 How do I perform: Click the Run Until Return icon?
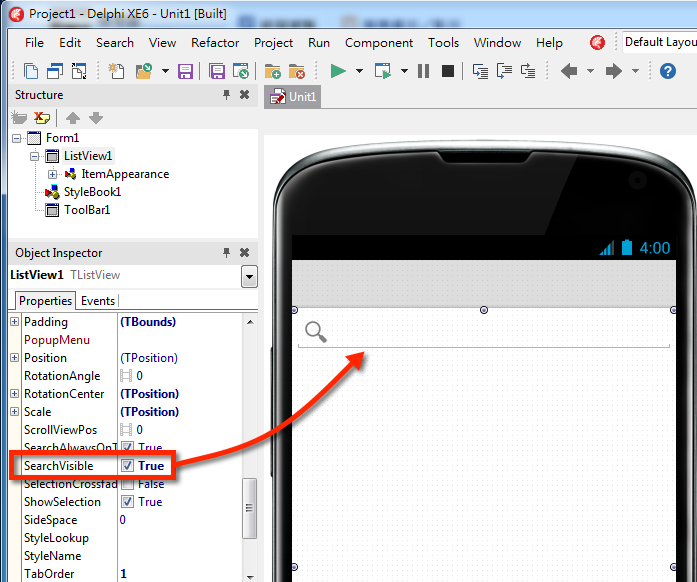528,71
